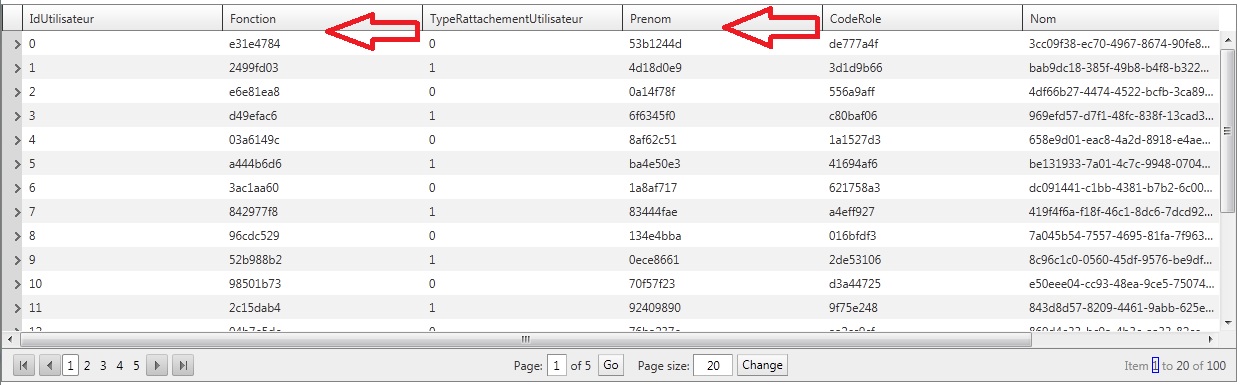The image size is (1240, 385).
Task: Select page number 4 in pager
Action: click(x=119, y=366)
